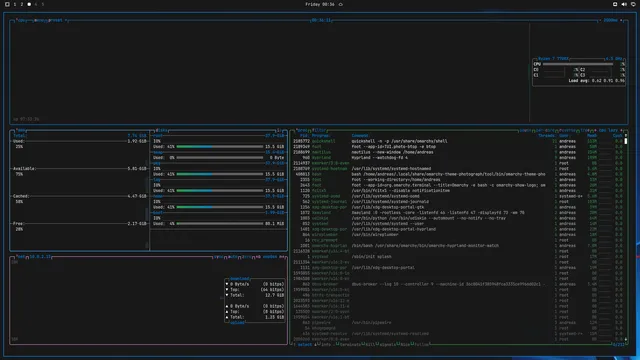640x360 pixels.
Task: Select the /usr/bin/pipewire process row
Action: click(x=458, y=322)
